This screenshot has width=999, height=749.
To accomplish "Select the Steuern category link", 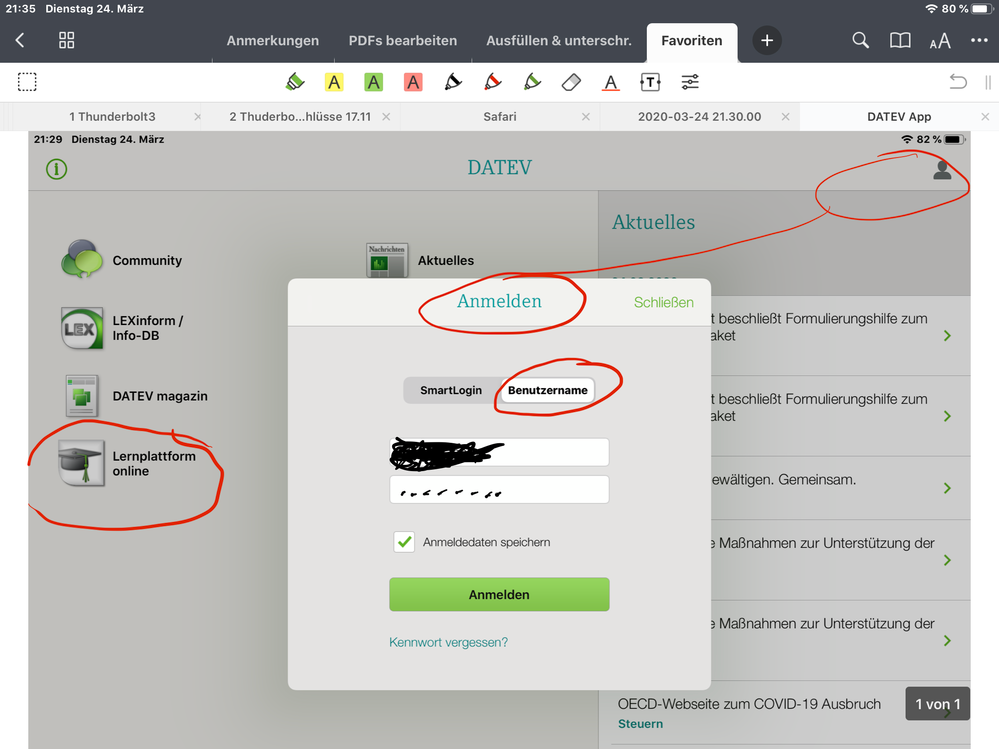I will [x=640, y=724].
